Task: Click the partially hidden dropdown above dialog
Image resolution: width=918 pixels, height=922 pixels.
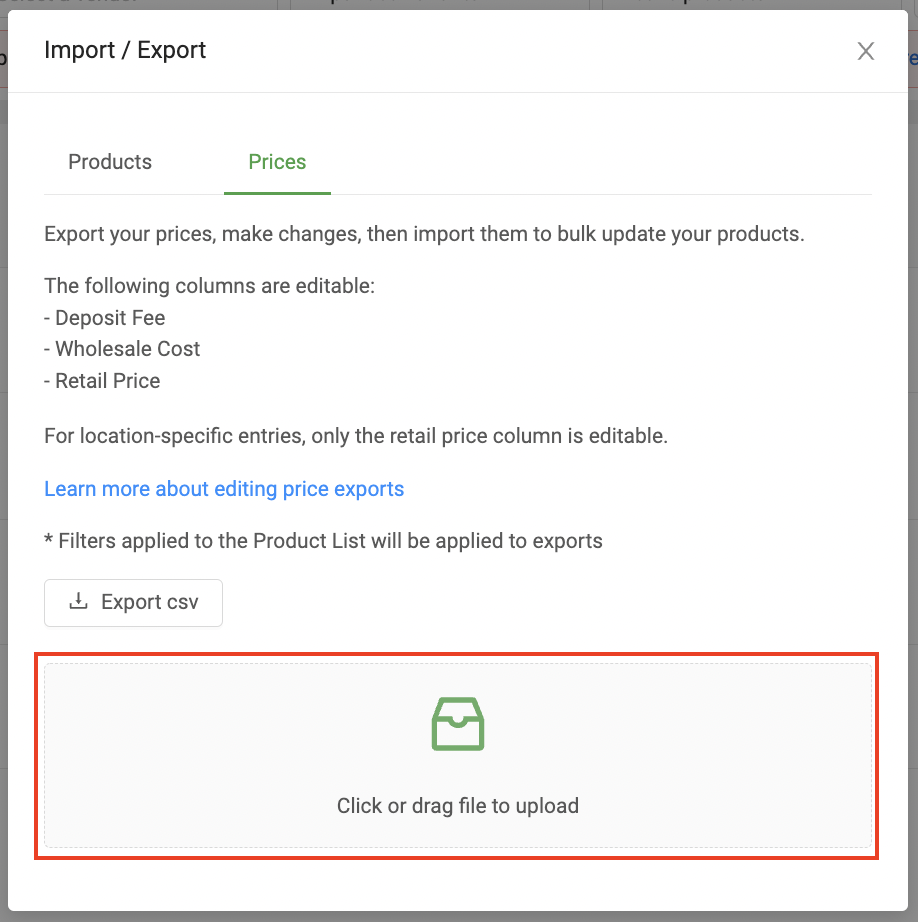Action: 140,3
